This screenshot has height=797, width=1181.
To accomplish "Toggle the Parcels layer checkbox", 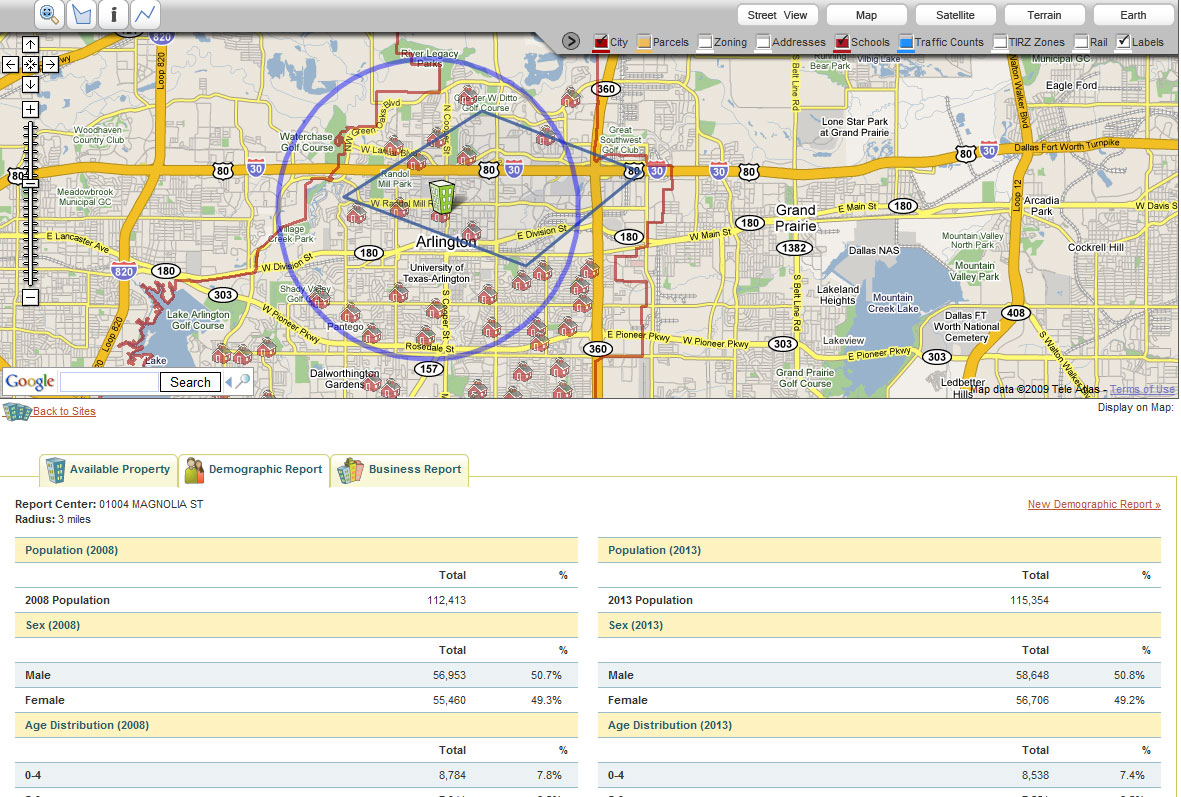I will 644,42.
